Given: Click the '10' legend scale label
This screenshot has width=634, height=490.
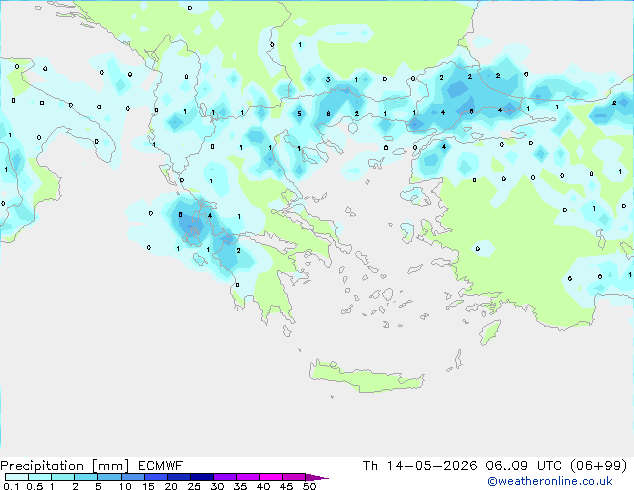Looking at the screenshot, I should point(125,486).
